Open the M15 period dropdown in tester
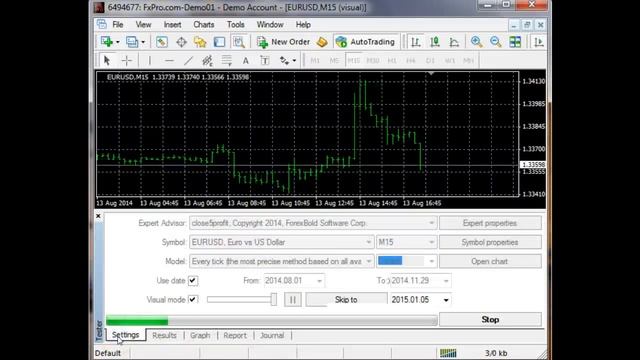 [431, 242]
